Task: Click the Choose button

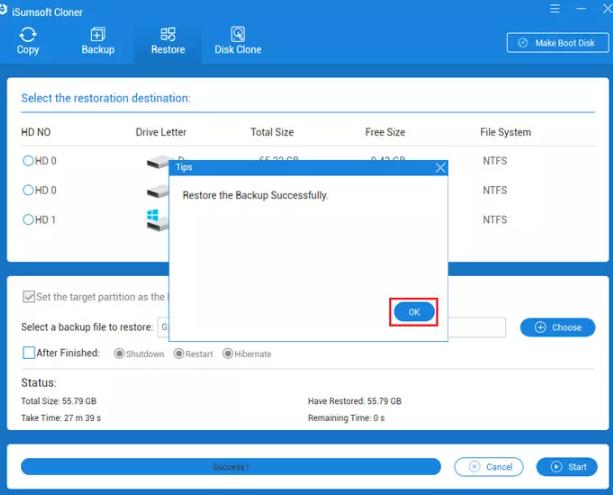Action: coord(557,327)
